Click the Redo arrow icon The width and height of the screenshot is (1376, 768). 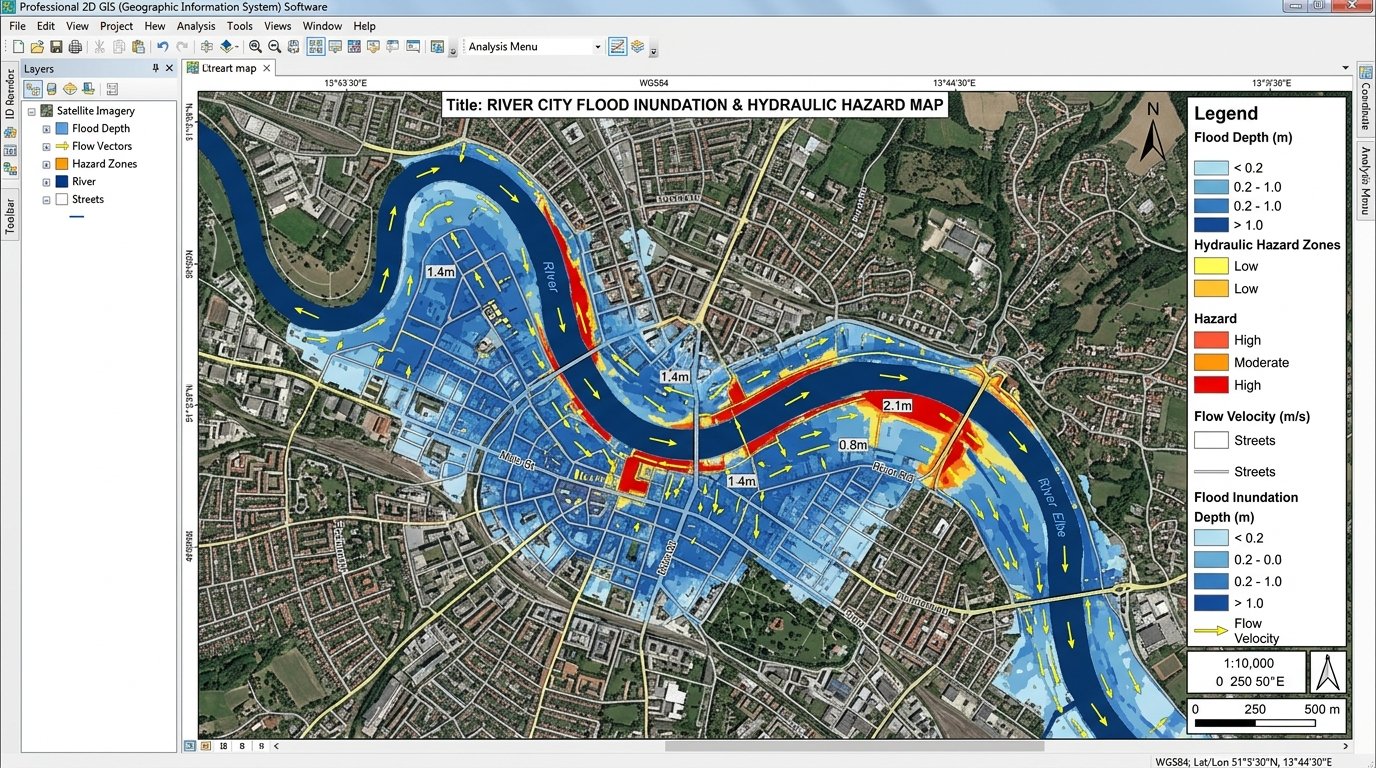[182, 46]
